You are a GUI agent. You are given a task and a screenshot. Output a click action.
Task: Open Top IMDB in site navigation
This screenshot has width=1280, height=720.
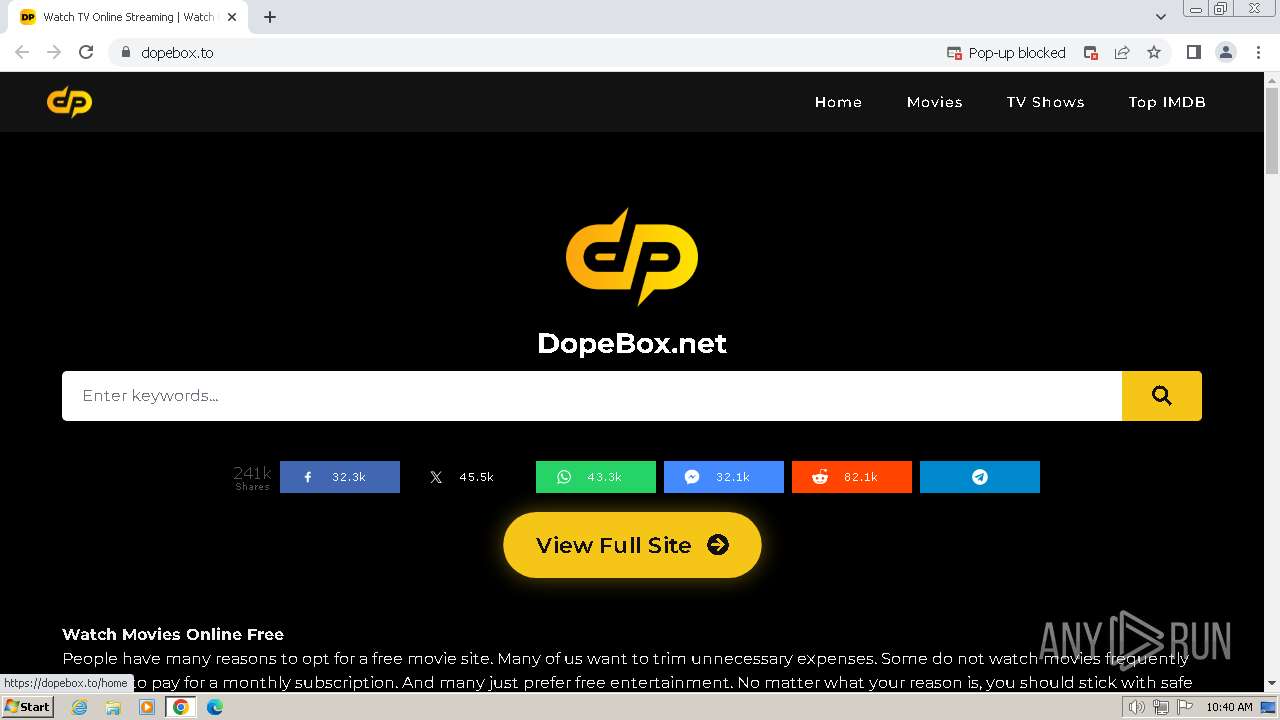[x=1167, y=102]
